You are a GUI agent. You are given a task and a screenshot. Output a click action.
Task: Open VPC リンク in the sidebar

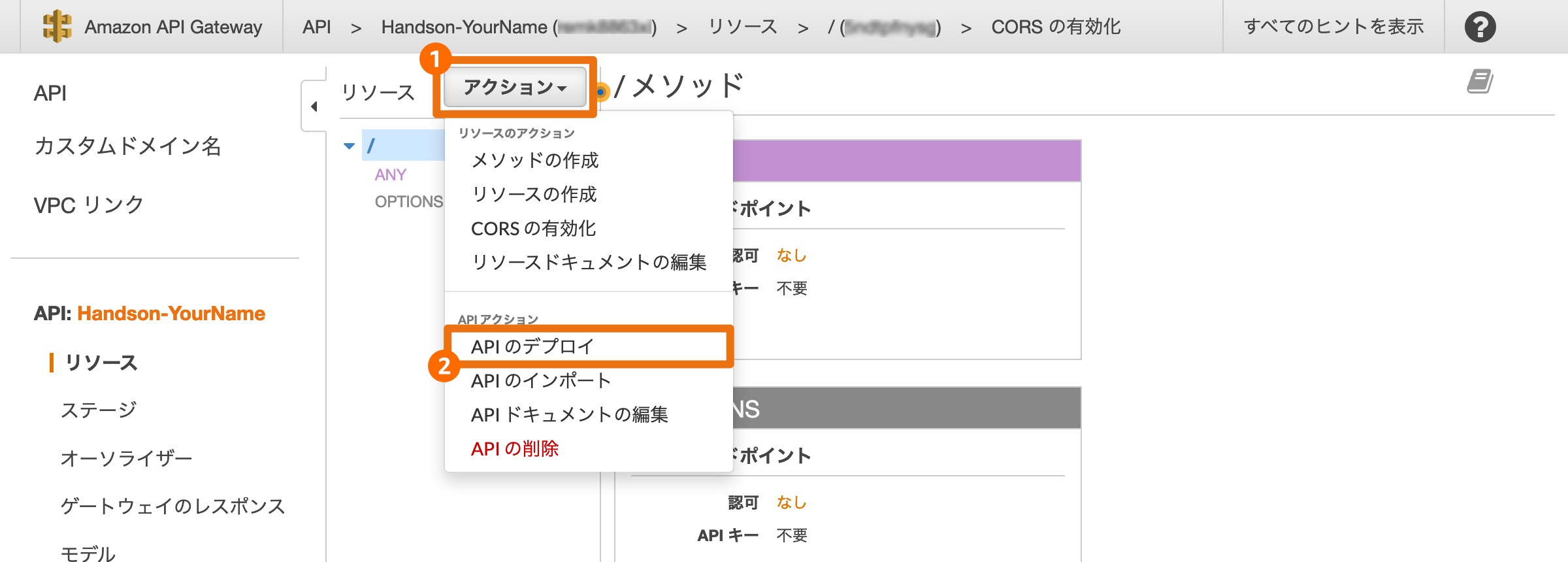(88, 205)
